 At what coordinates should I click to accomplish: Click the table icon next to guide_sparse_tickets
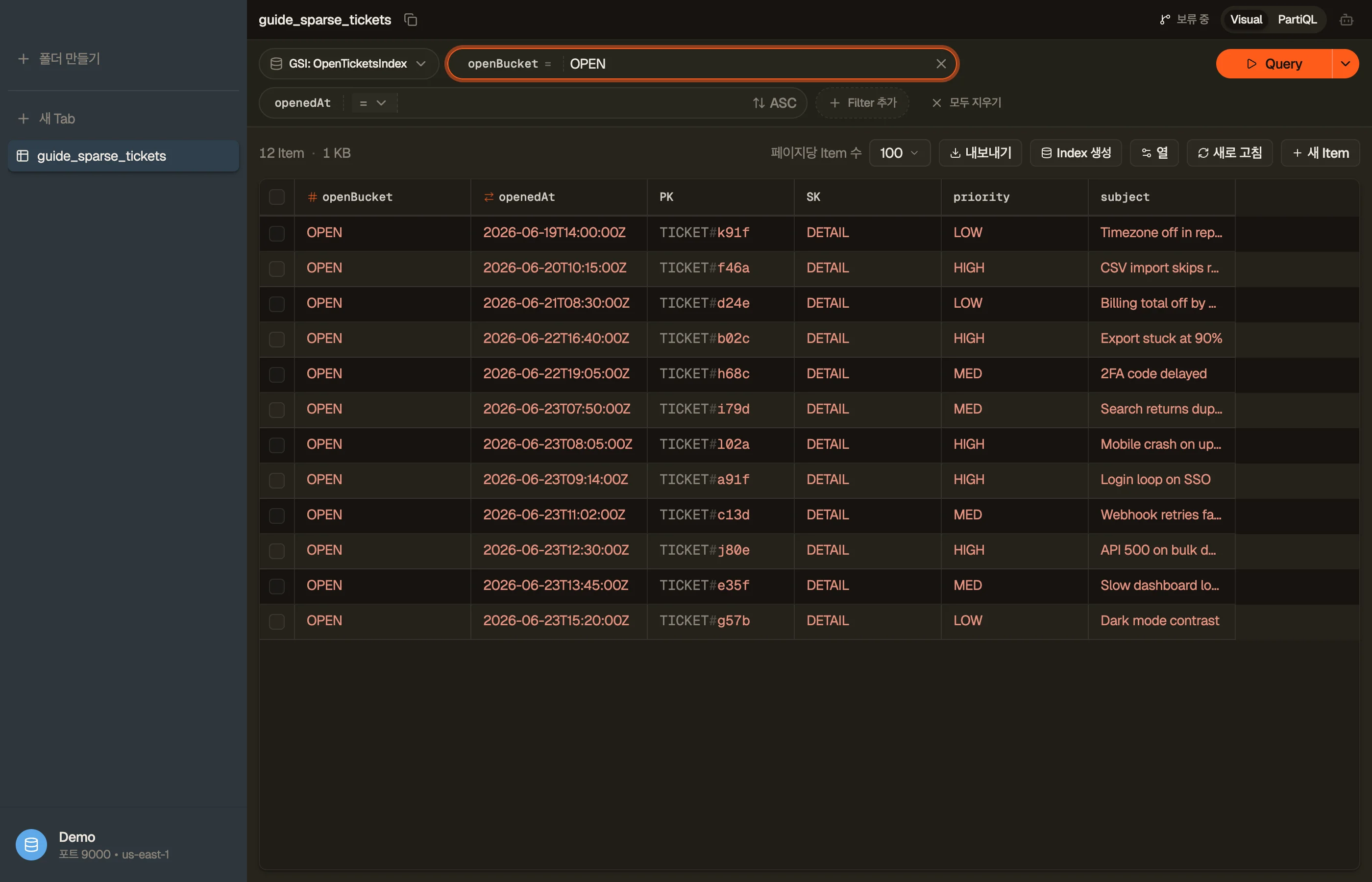pos(23,156)
